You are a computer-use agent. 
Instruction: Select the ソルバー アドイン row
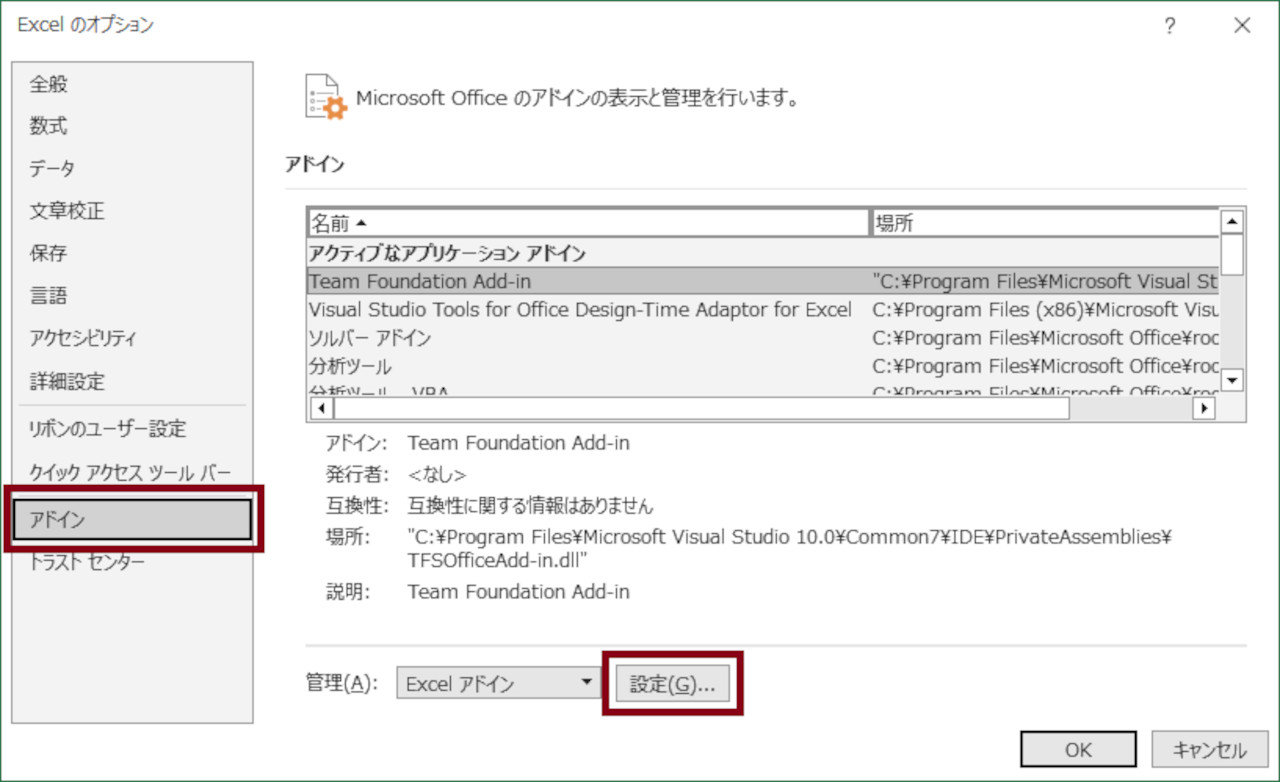[764, 338]
